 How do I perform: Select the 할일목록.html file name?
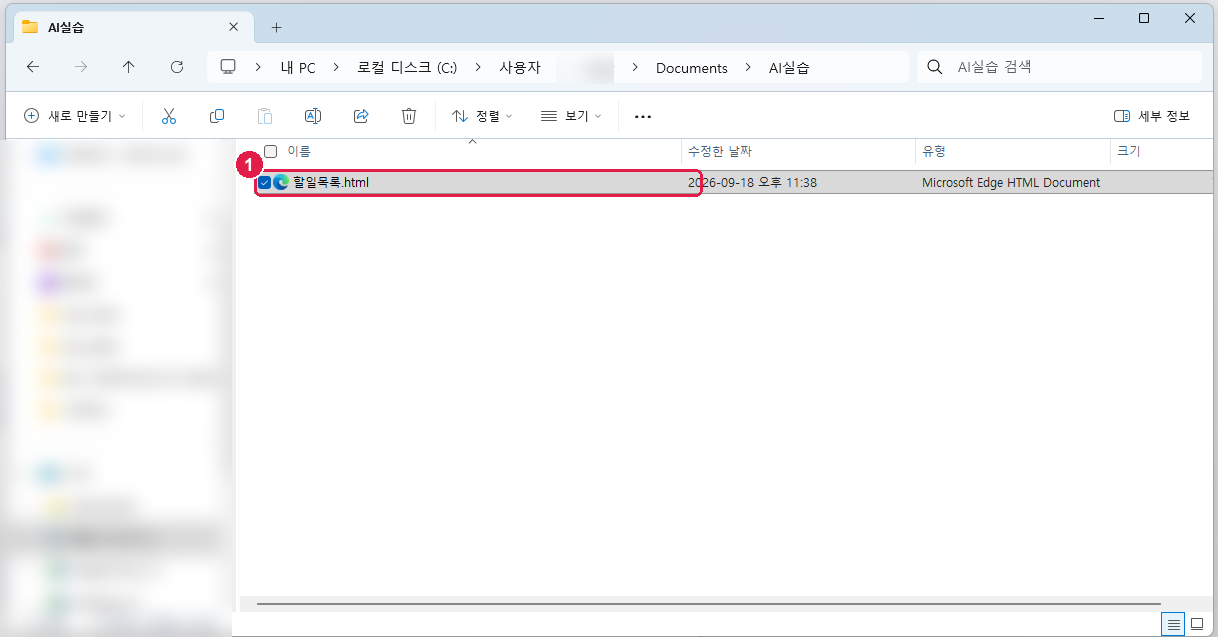[331, 182]
